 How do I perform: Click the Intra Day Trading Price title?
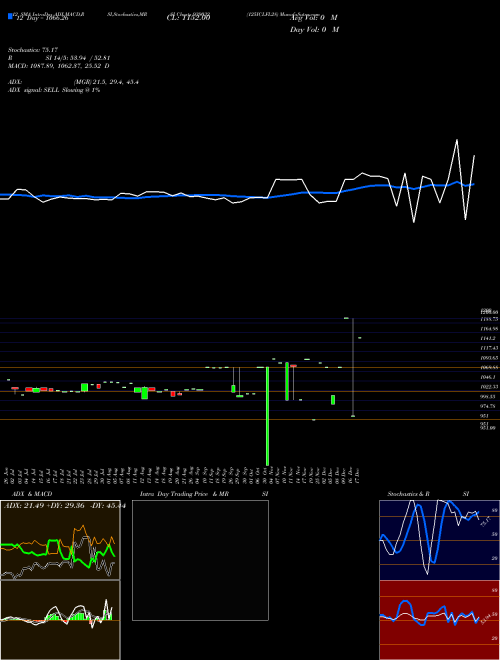[204, 494]
